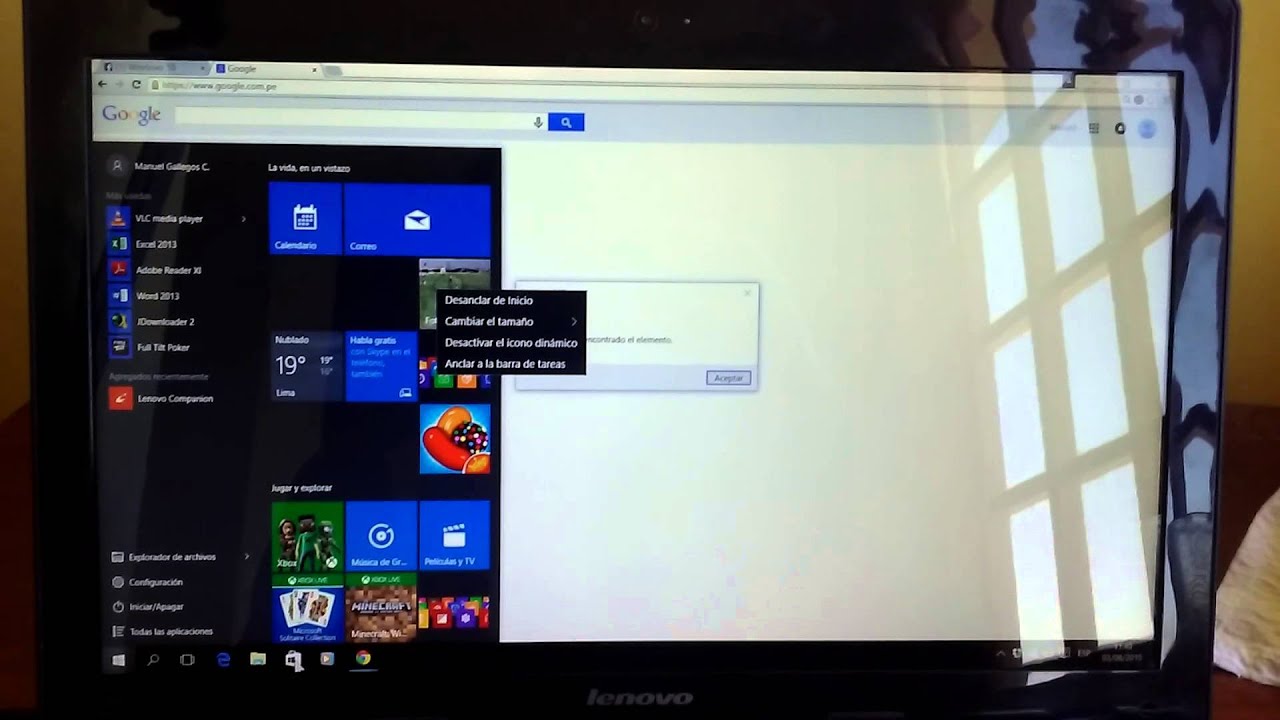
Task: Launch the Candy Crush tile
Action: [x=455, y=438]
